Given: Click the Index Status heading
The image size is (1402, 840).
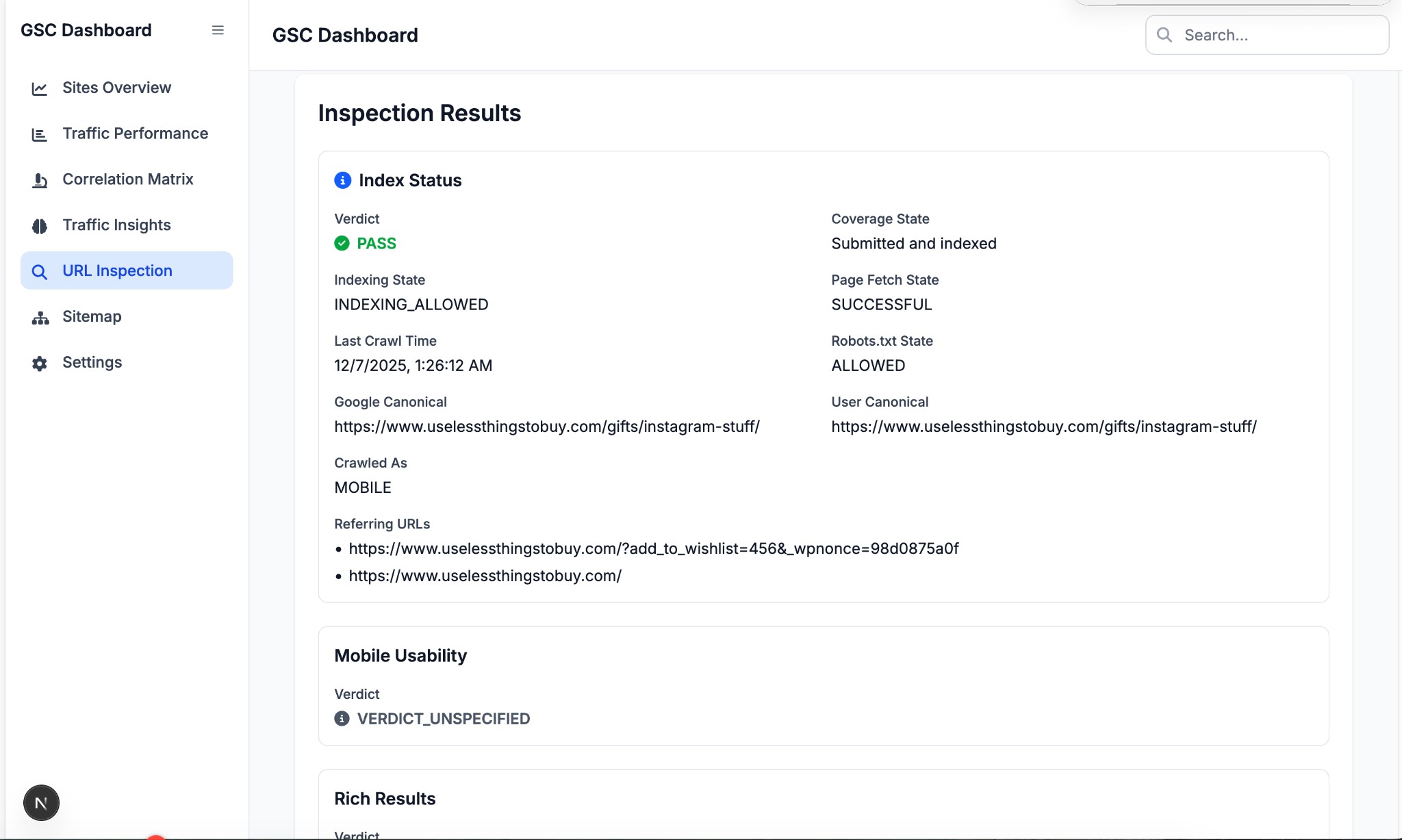Looking at the screenshot, I should tap(410, 180).
